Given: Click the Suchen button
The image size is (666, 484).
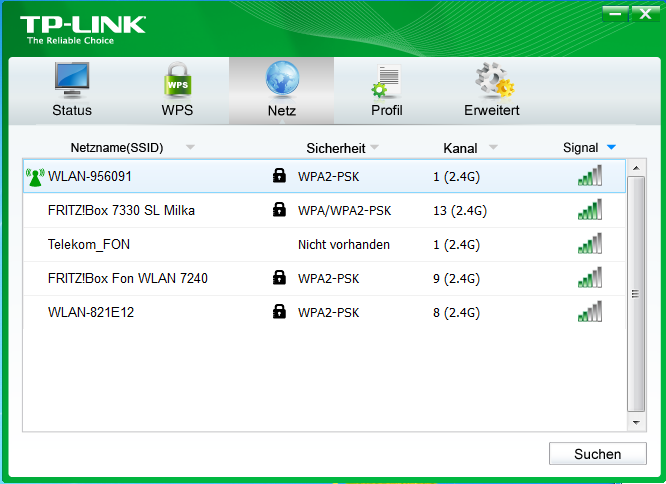Looking at the screenshot, I should 598,453.
